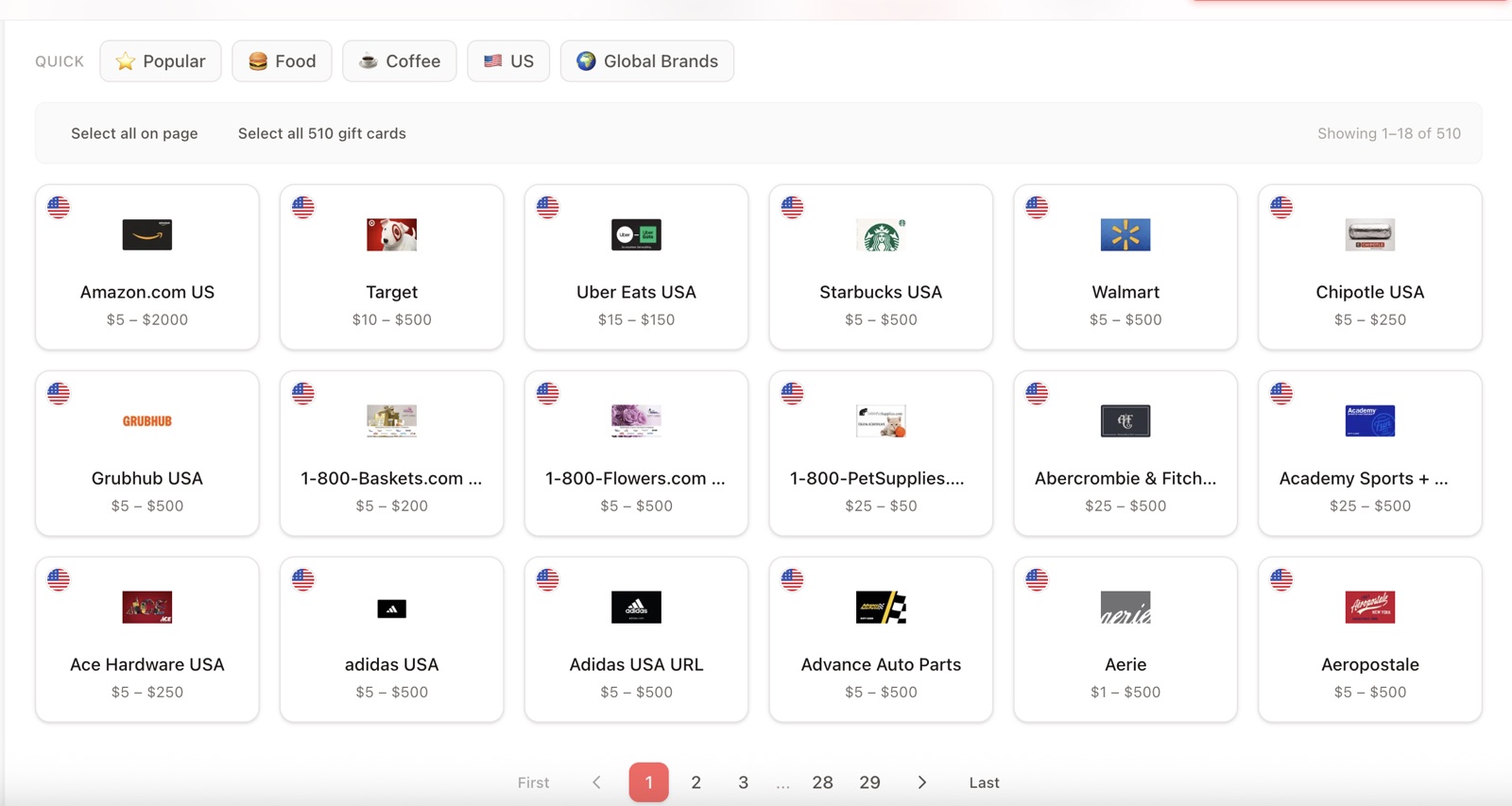Jump to pagination page 29
This screenshot has width=1512, height=806.
tap(870, 782)
